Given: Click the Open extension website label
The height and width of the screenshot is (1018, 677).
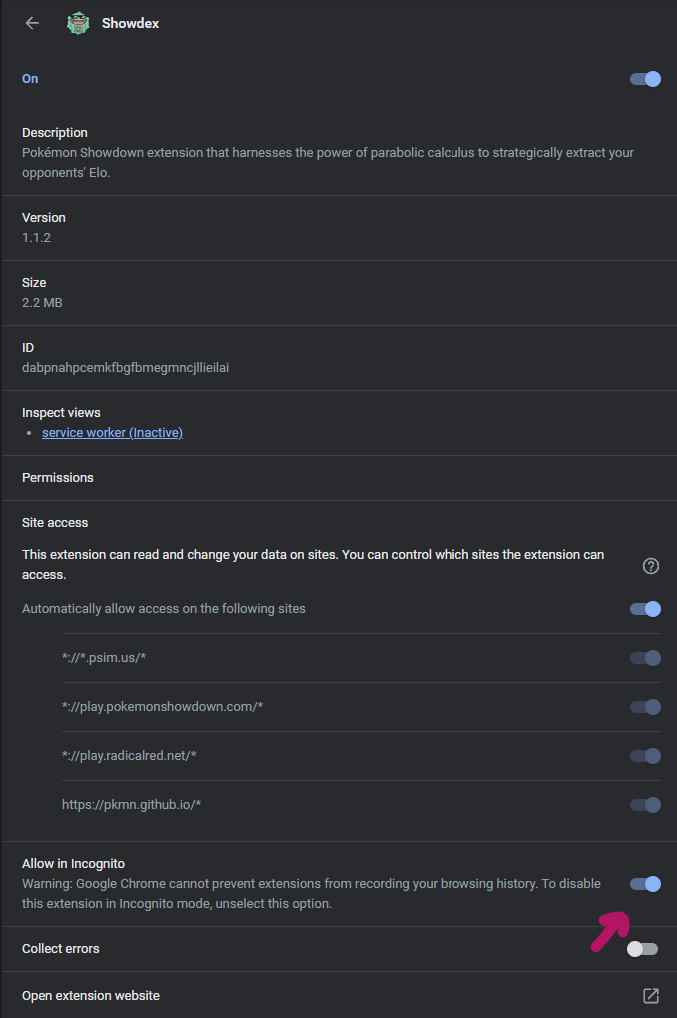Looking at the screenshot, I should point(91,995).
